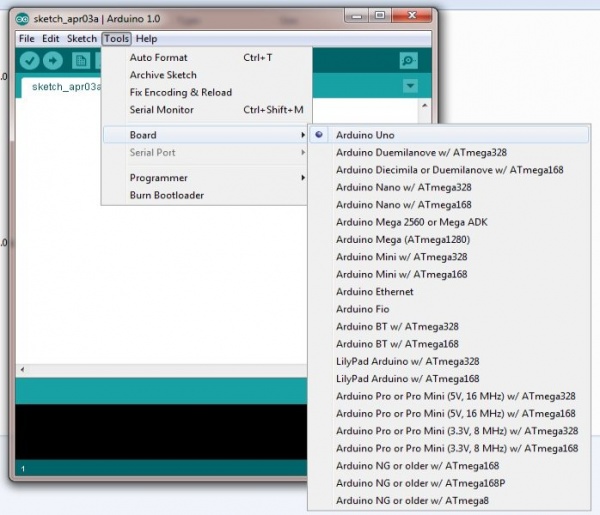Close the Arduino window
The height and width of the screenshot is (515, 600).
(412, 16)
